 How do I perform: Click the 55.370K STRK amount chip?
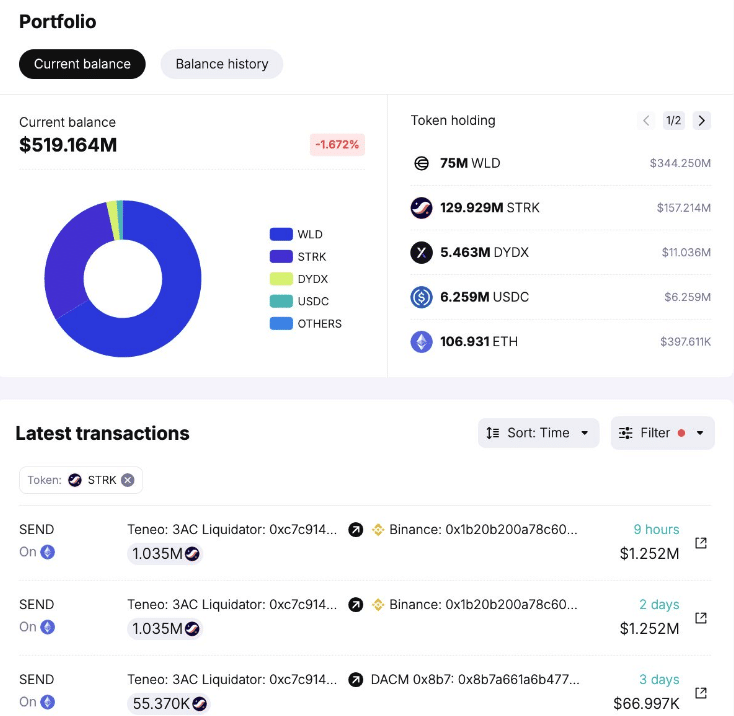tap(169, 703)
